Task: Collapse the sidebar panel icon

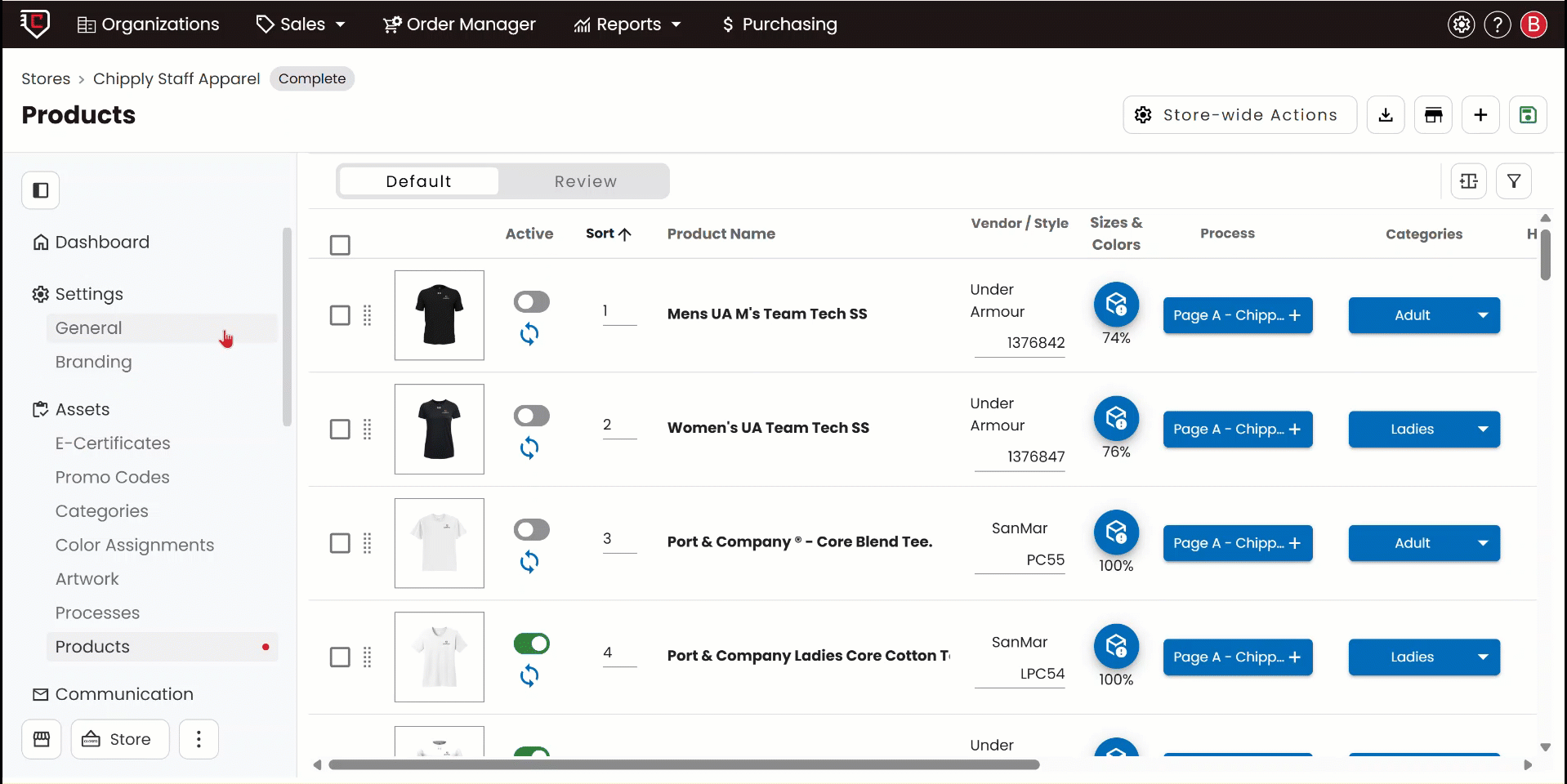Action: pyautogui.click(x=41, y=190)
